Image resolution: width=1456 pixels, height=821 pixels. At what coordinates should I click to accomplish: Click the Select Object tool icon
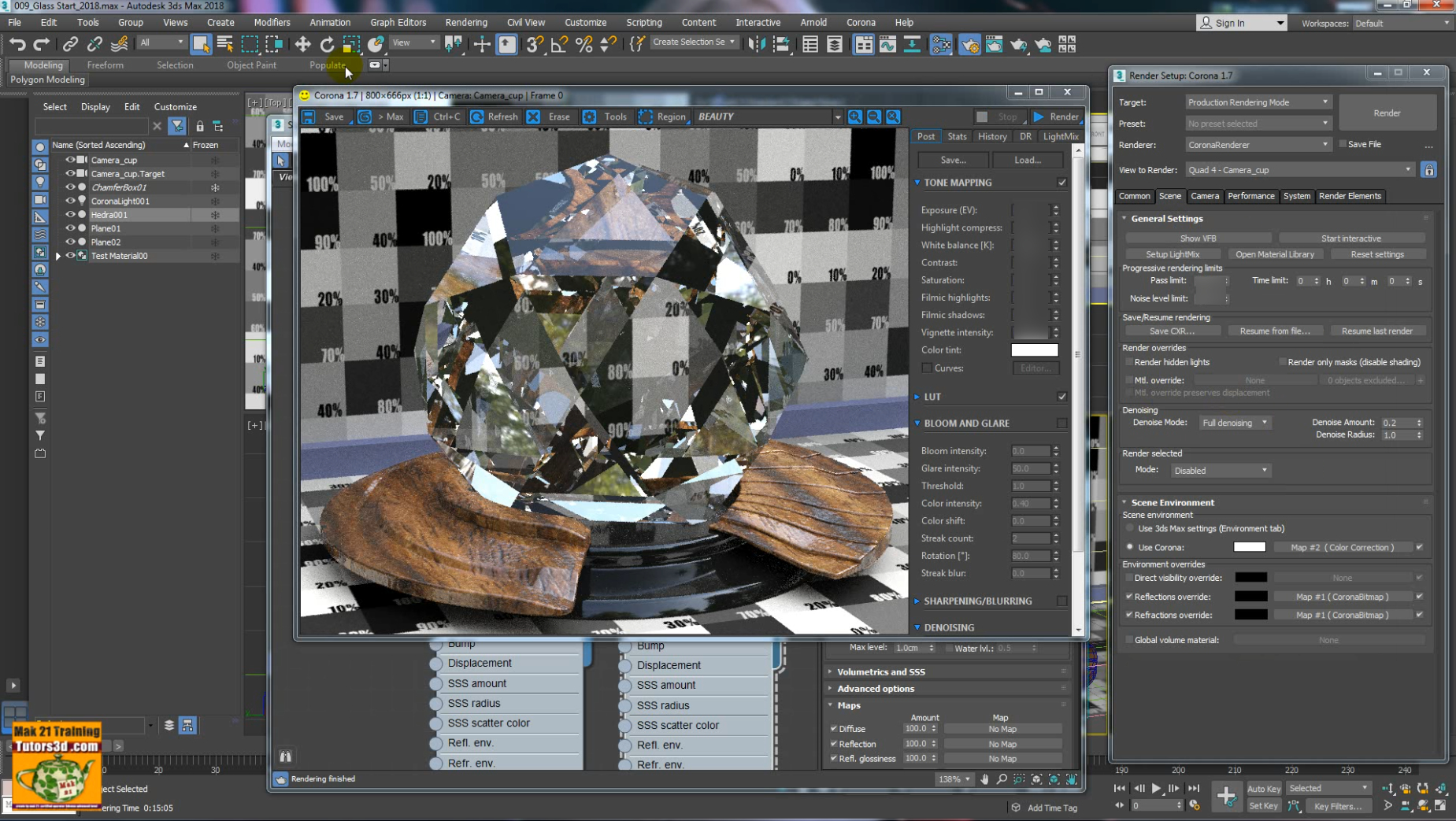point(202,45)
